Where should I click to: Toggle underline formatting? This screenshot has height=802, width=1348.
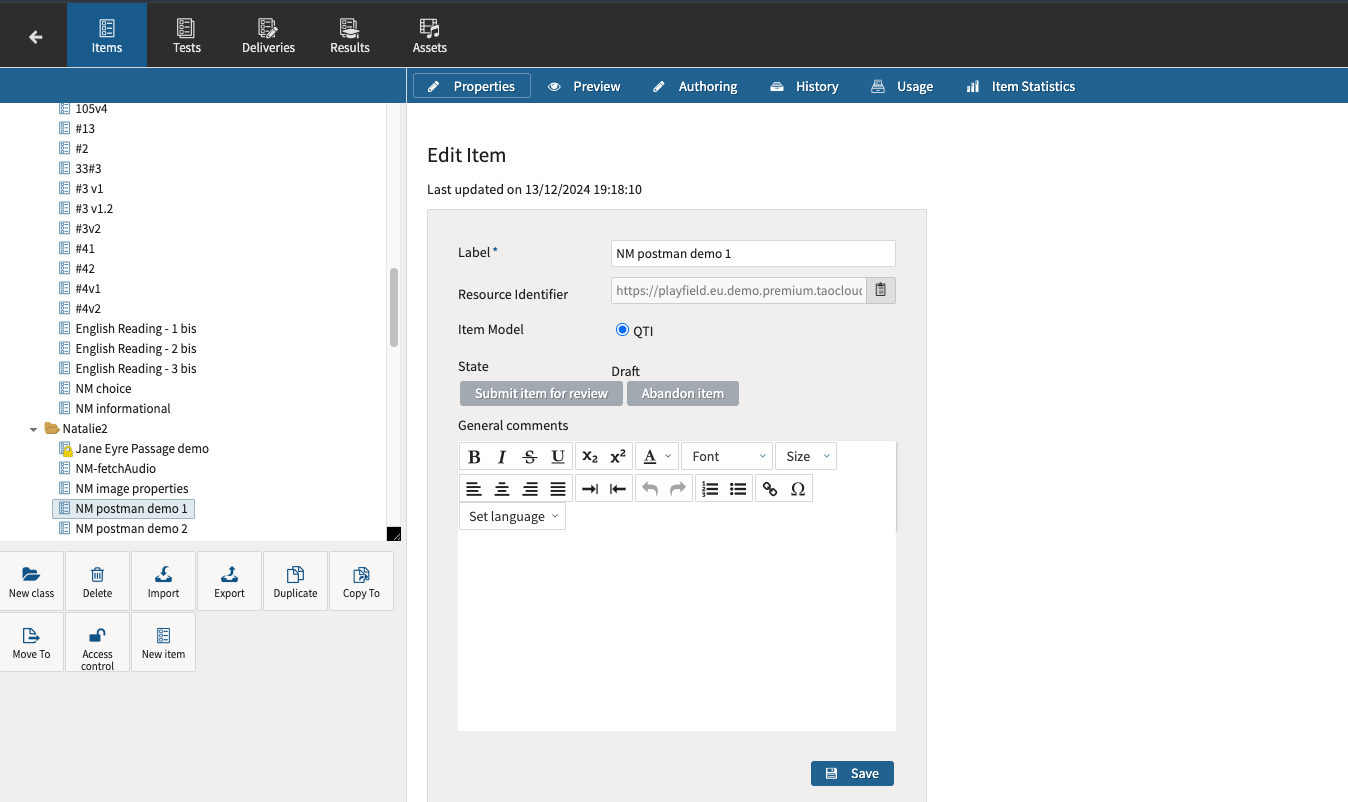pos(558,457)
